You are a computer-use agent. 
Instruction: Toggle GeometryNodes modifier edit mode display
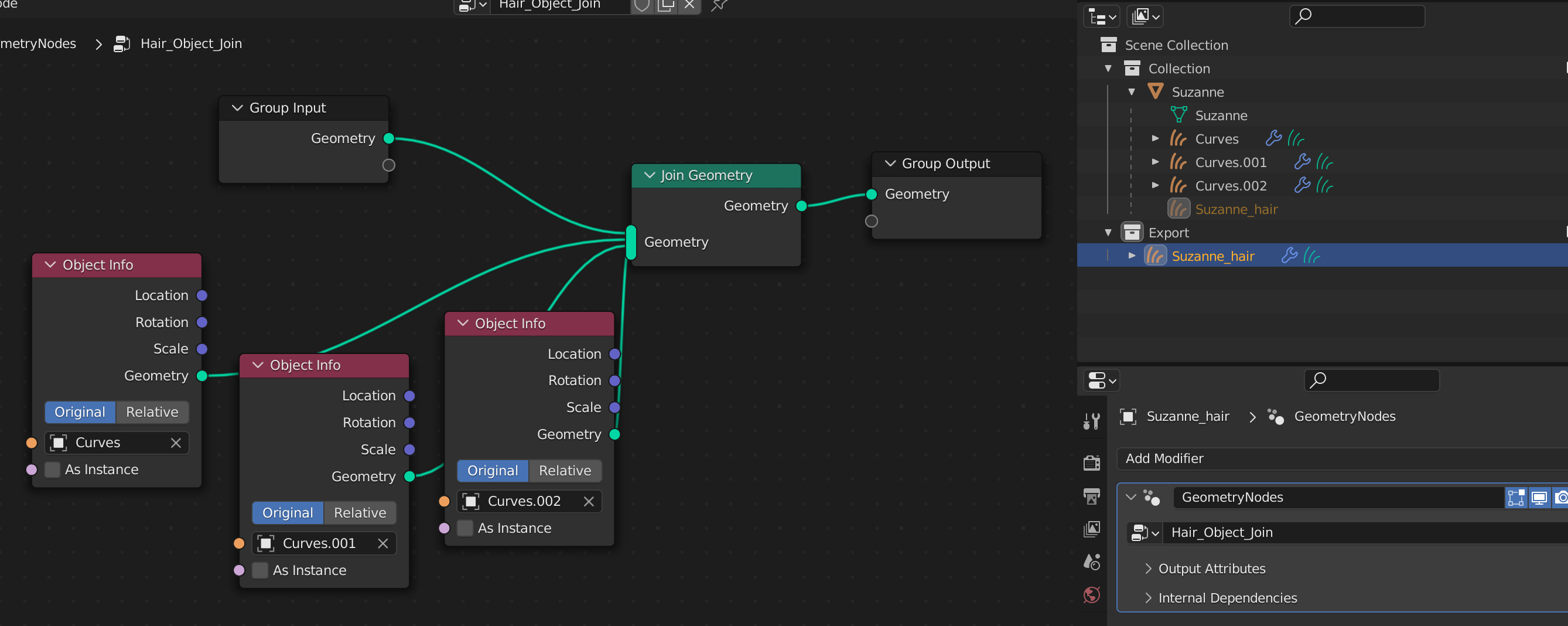[1516, 498]
